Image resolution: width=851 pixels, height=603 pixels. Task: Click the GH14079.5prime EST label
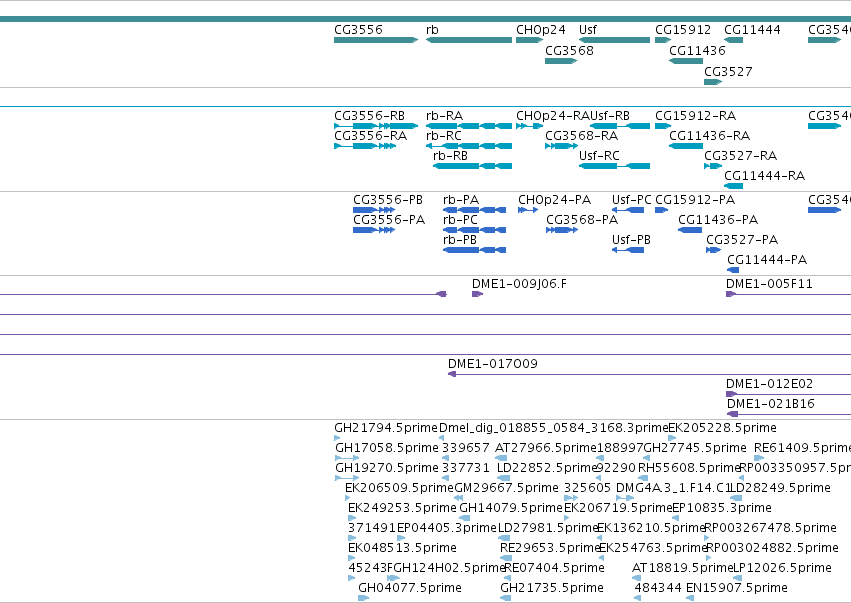pyautogui.click(x=511, y=508)
